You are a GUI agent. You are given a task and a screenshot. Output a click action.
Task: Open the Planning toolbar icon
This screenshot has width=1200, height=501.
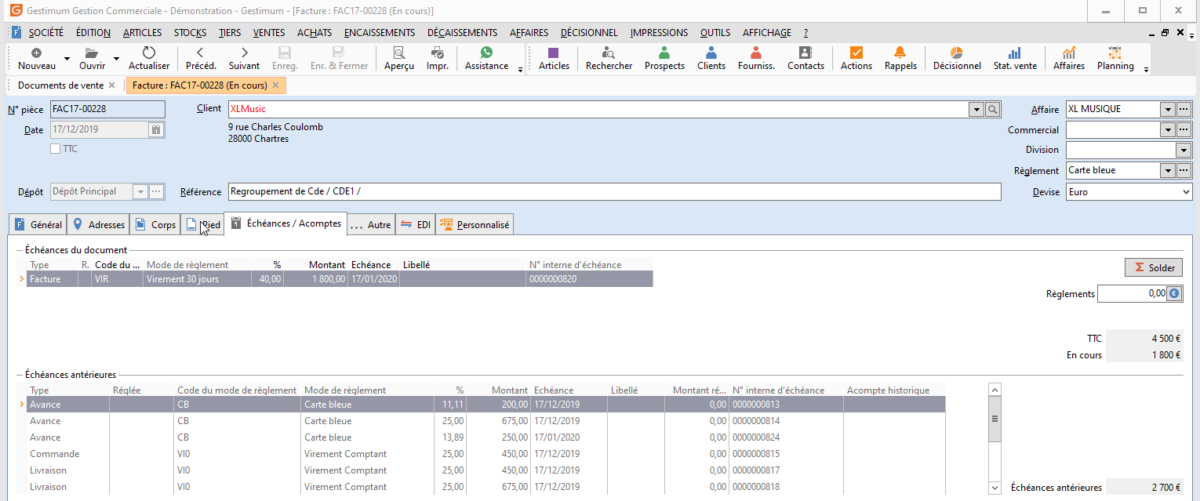click(x=1115, y=52)
